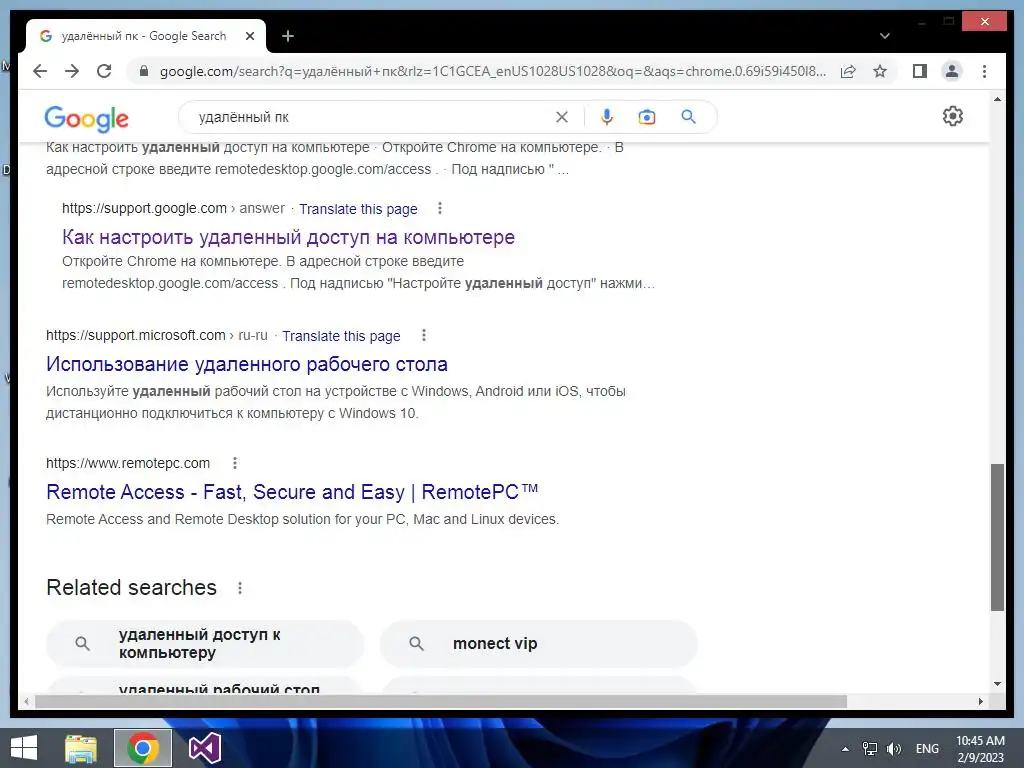Image resolution: width=1024 pixels, height=768 pixels.
Task: Open more options for remotepc.com result
Action: (235, 463)
